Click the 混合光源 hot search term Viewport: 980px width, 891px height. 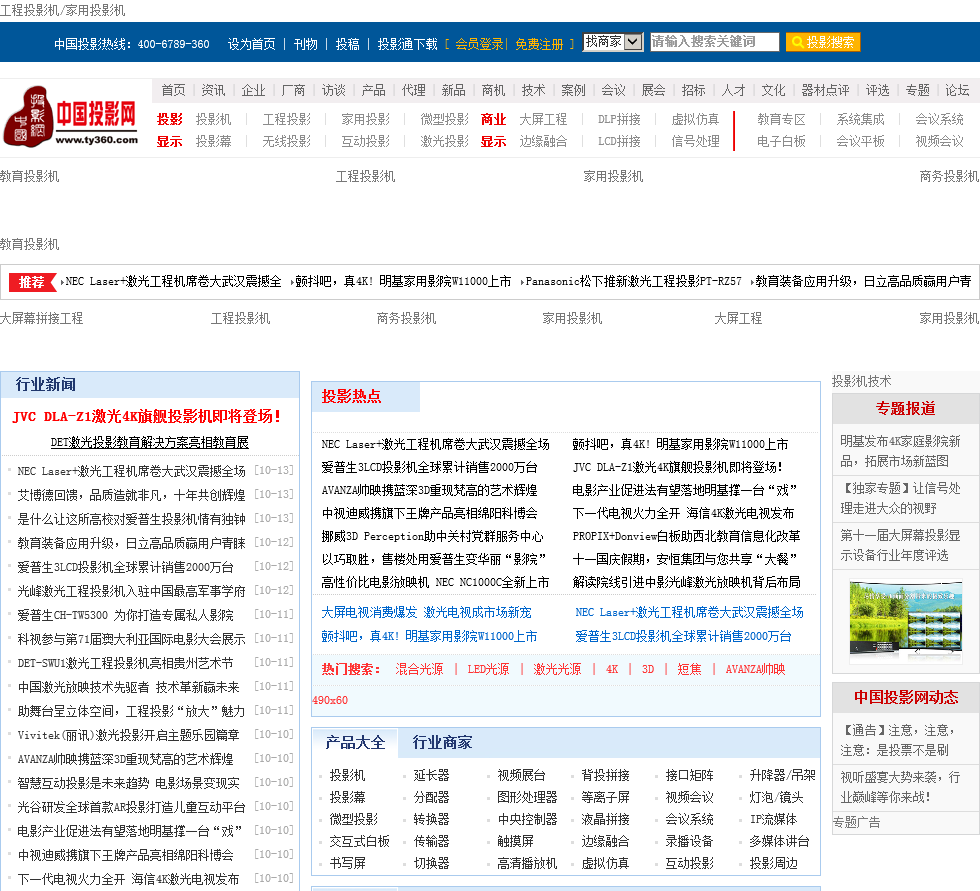point(419,669)
